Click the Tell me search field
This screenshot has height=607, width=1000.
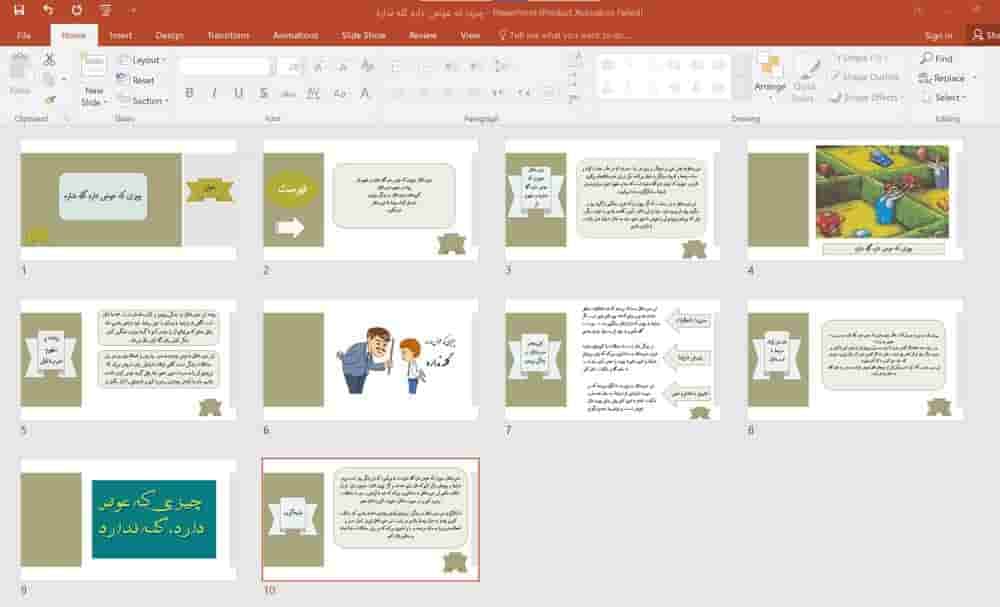pos(565,35)
